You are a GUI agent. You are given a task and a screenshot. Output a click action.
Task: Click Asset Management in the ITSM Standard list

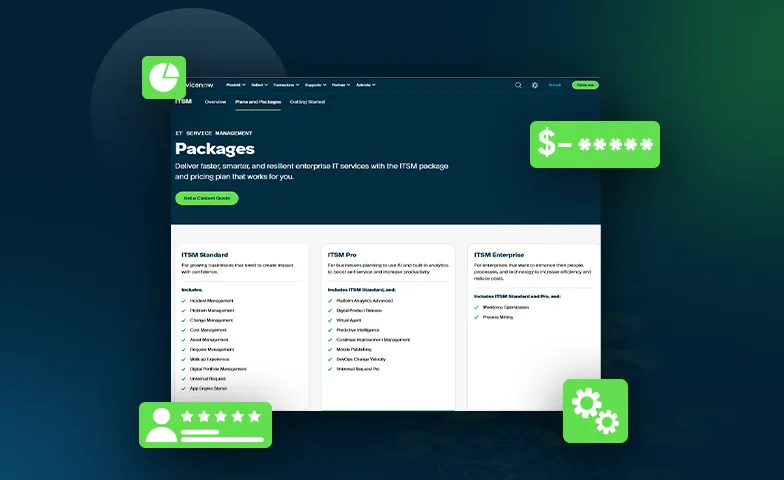(x=209, y=340)
